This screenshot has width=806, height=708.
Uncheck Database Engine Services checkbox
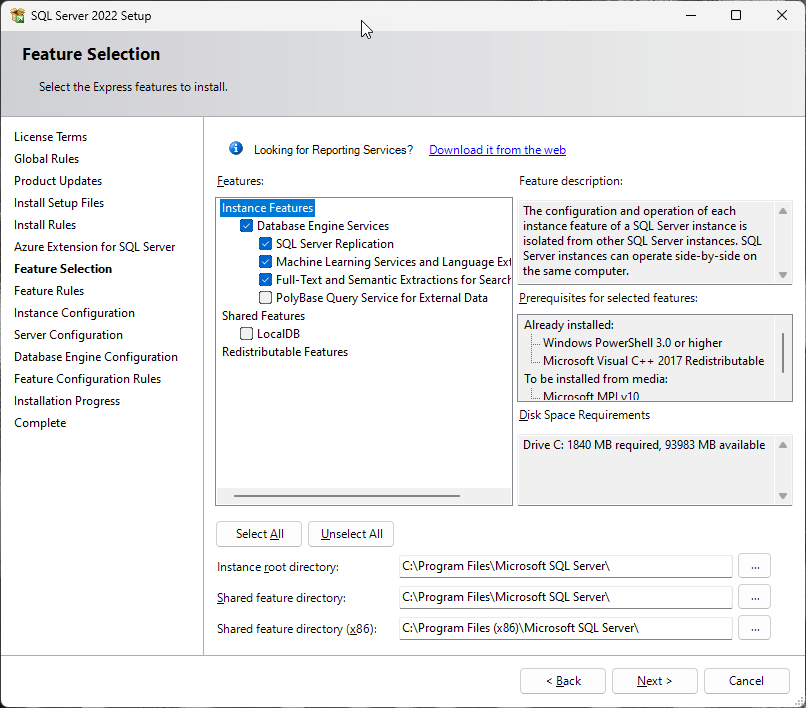click(x=247, y=226)
